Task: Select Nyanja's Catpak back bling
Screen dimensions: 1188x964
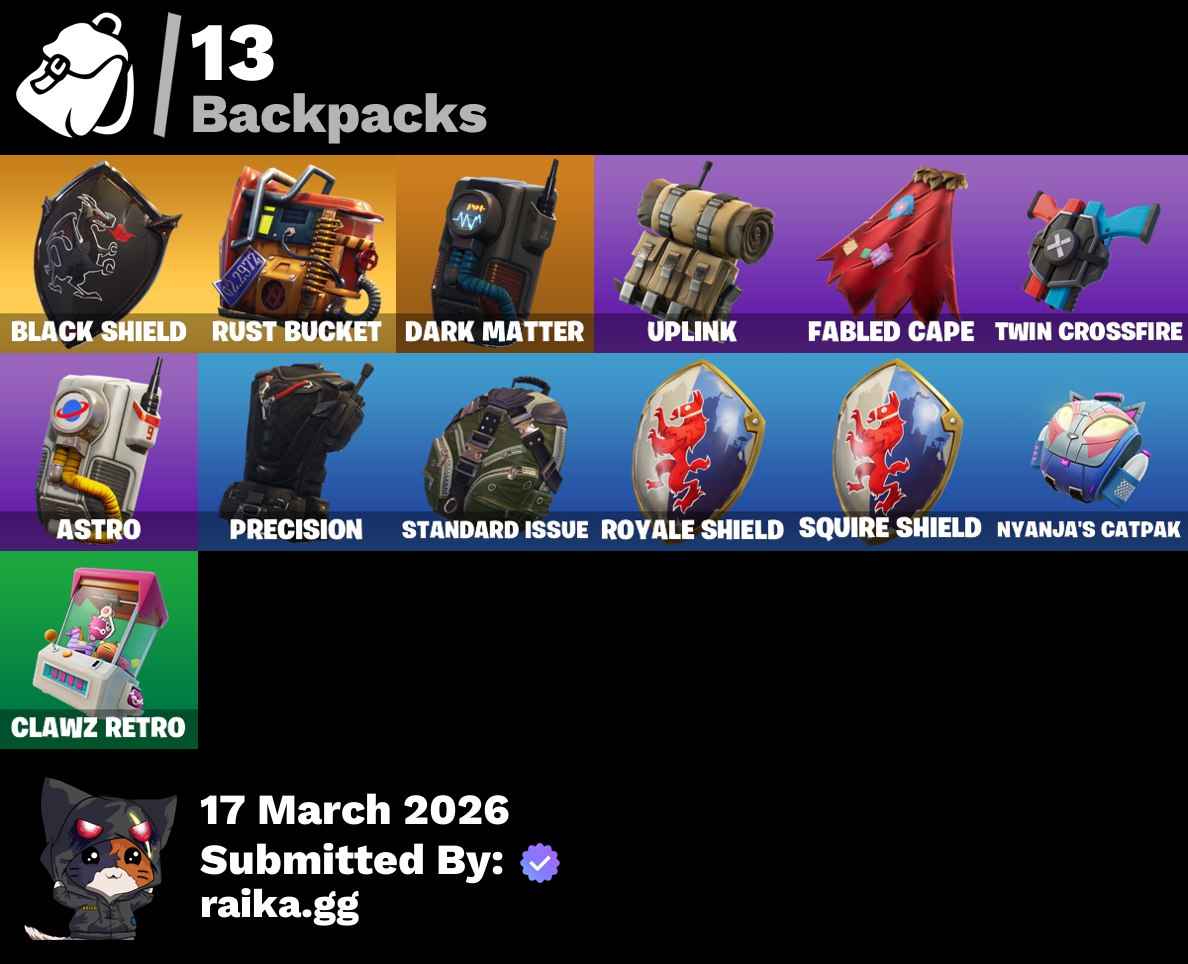Action: coord(1089,452)
